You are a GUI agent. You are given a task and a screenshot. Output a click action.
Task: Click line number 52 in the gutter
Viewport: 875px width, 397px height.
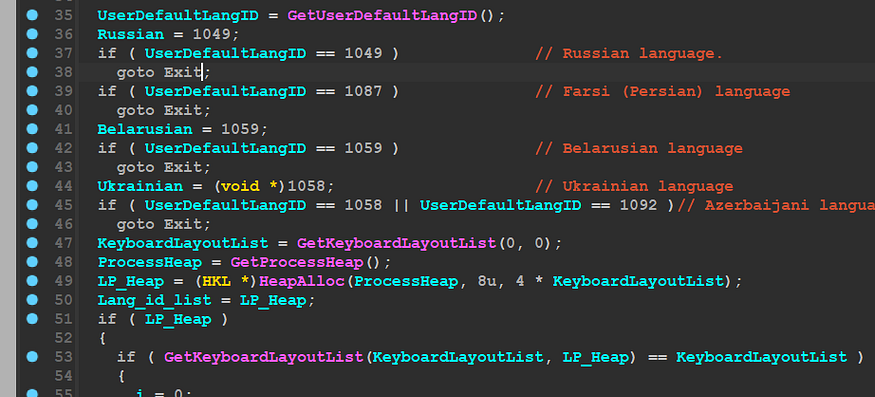click(x=64, y=338)
